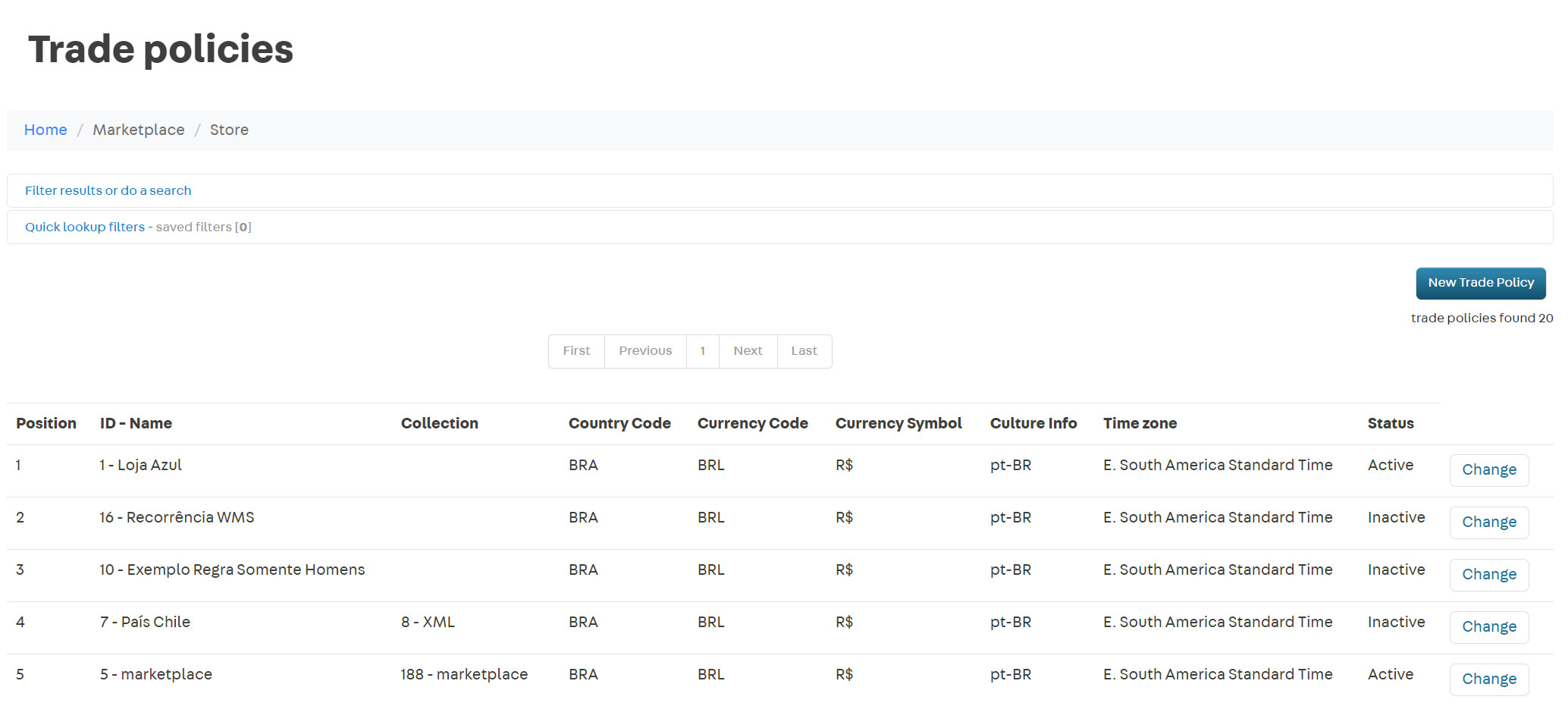The image size is (1568, 706).
Task: Expand Quick lookup filters section
Action: pos(84,227)
